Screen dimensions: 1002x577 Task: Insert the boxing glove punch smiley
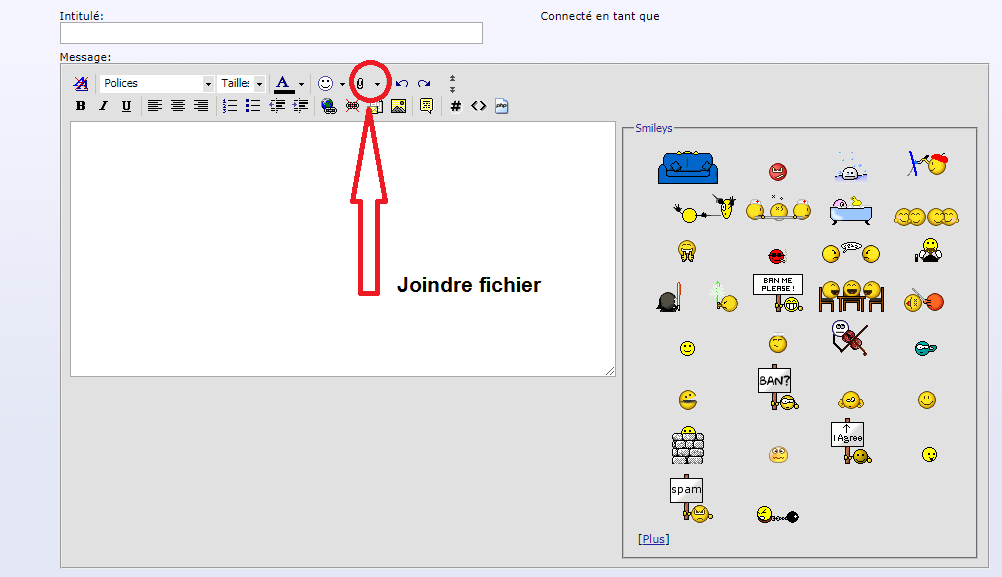pos(924,300)
